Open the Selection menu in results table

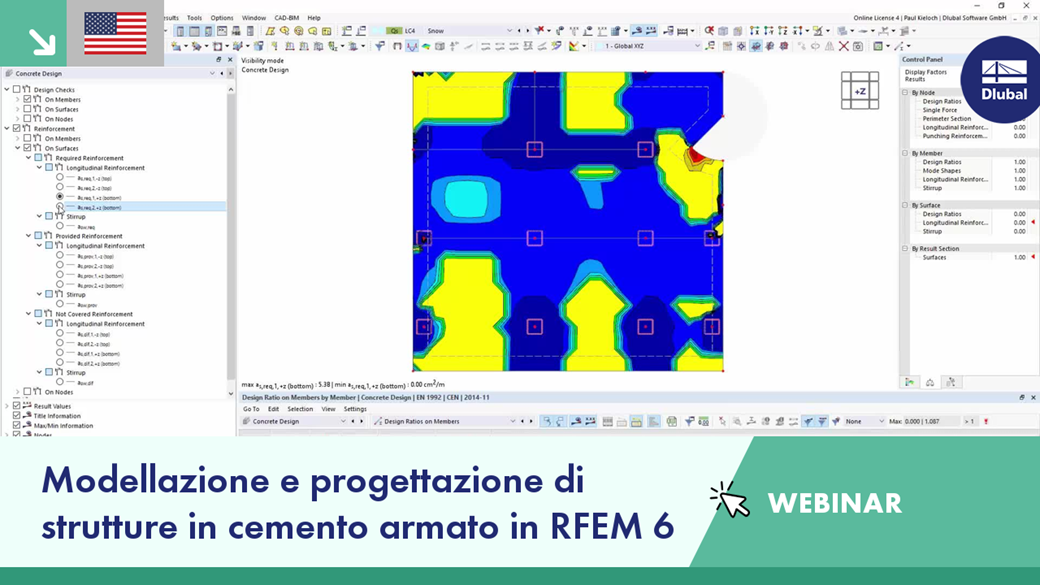[x=300, y=409]
